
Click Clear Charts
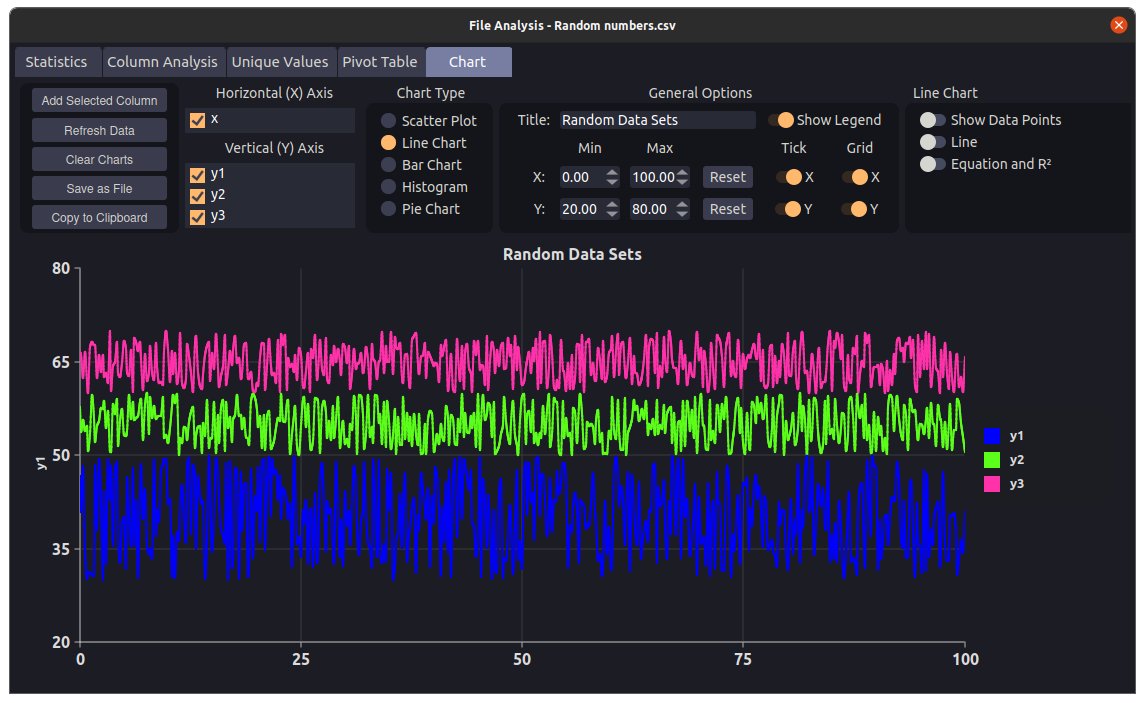(99, 159)
